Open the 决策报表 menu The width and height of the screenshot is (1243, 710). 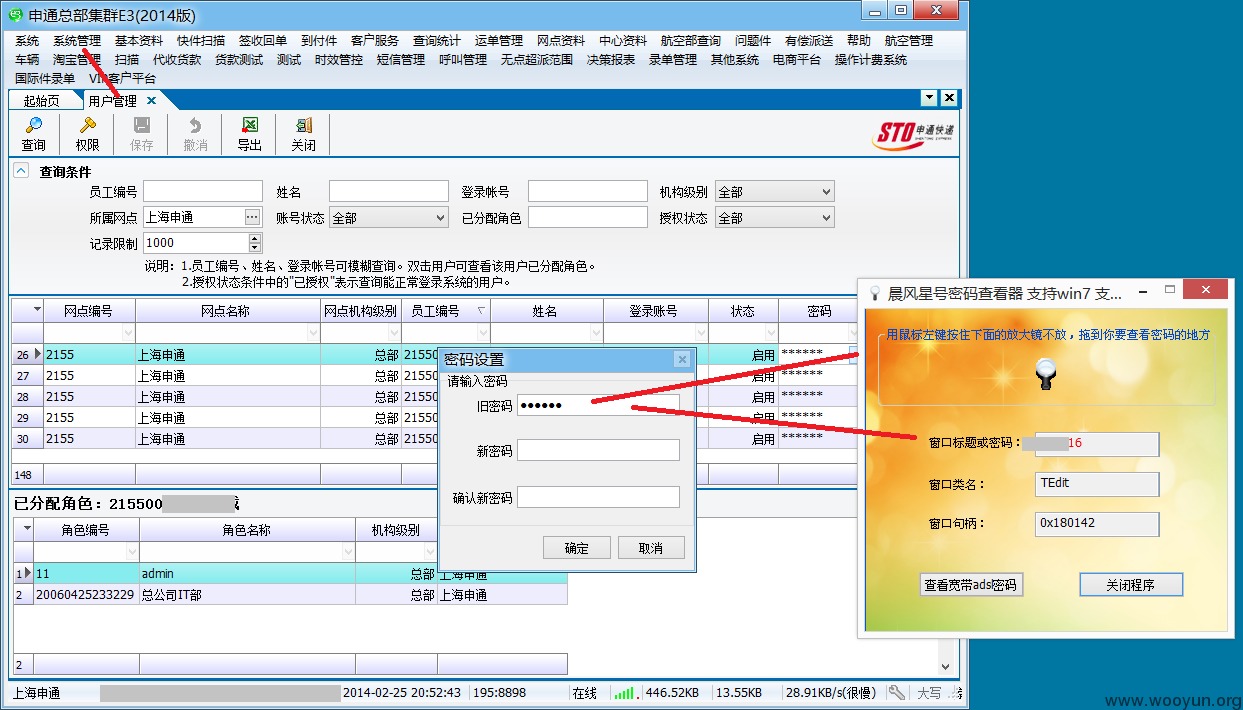[611, 60]
